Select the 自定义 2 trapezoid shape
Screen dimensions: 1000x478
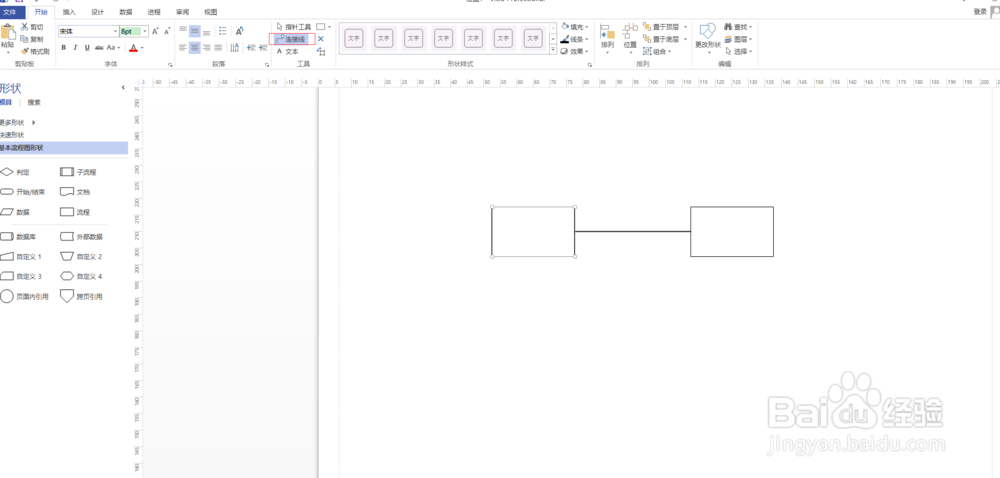point(81,256)
